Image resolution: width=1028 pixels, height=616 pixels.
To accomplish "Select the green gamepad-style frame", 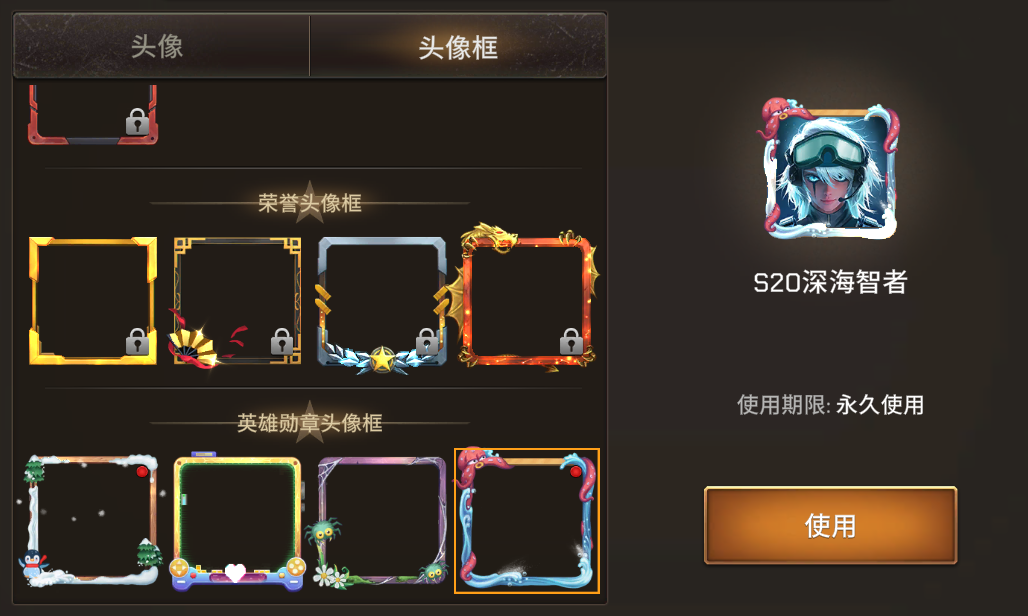I will point(237,521).
